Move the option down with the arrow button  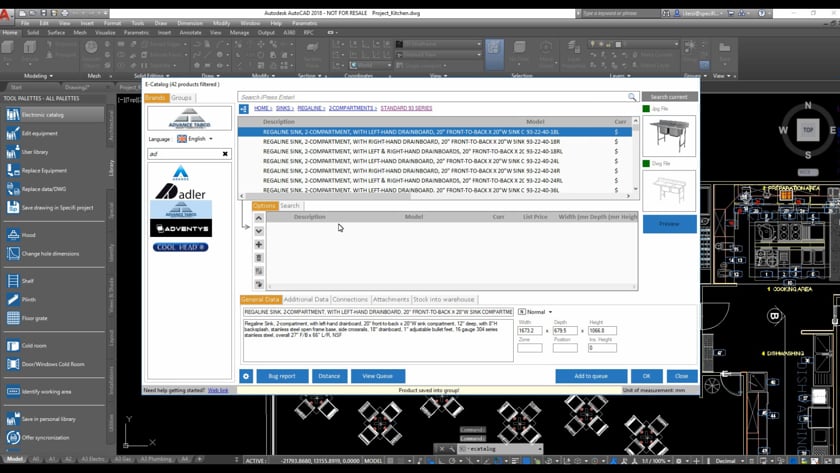coord(259,231)
